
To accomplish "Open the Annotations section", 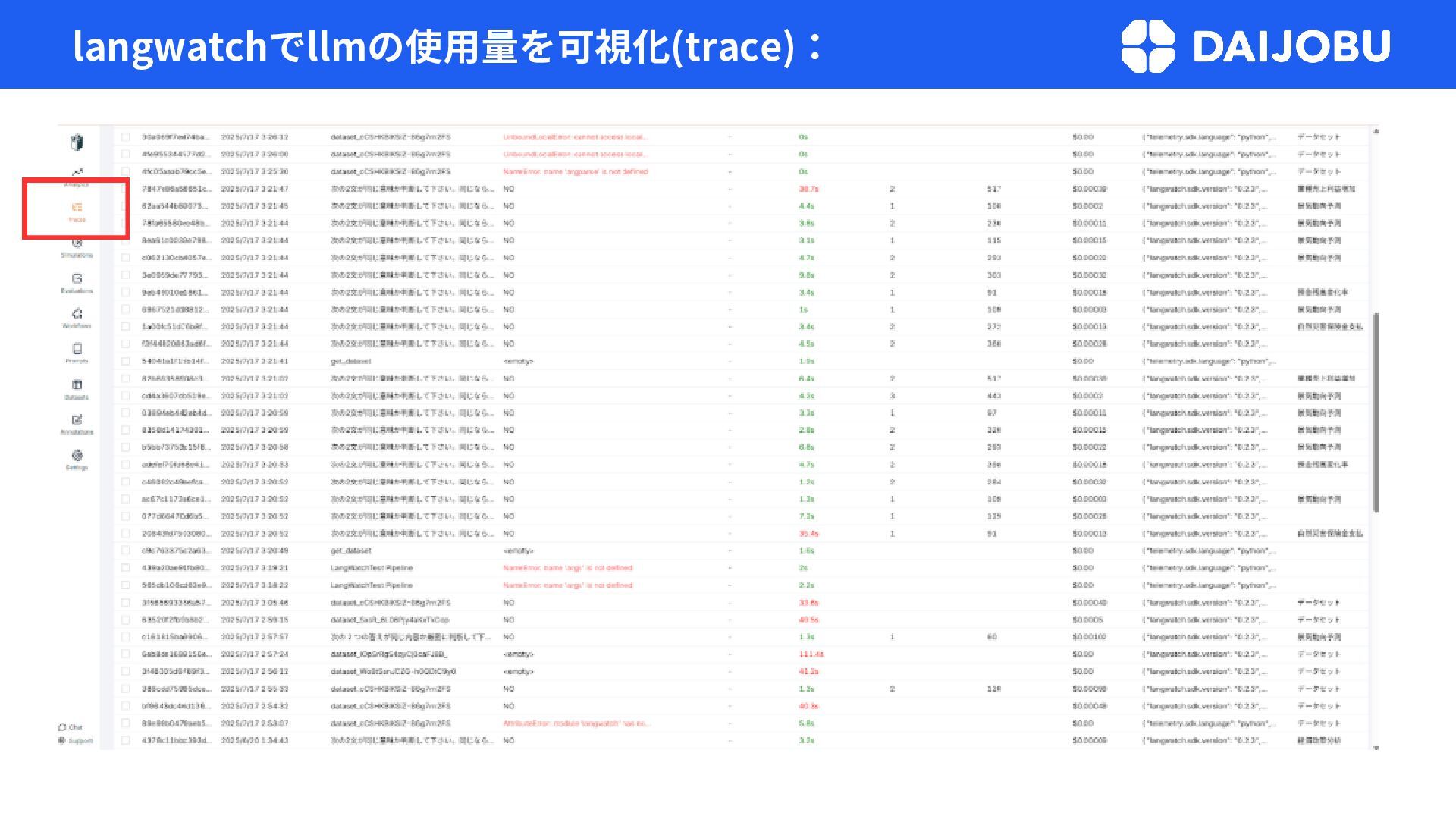I will tap(77, 424).
